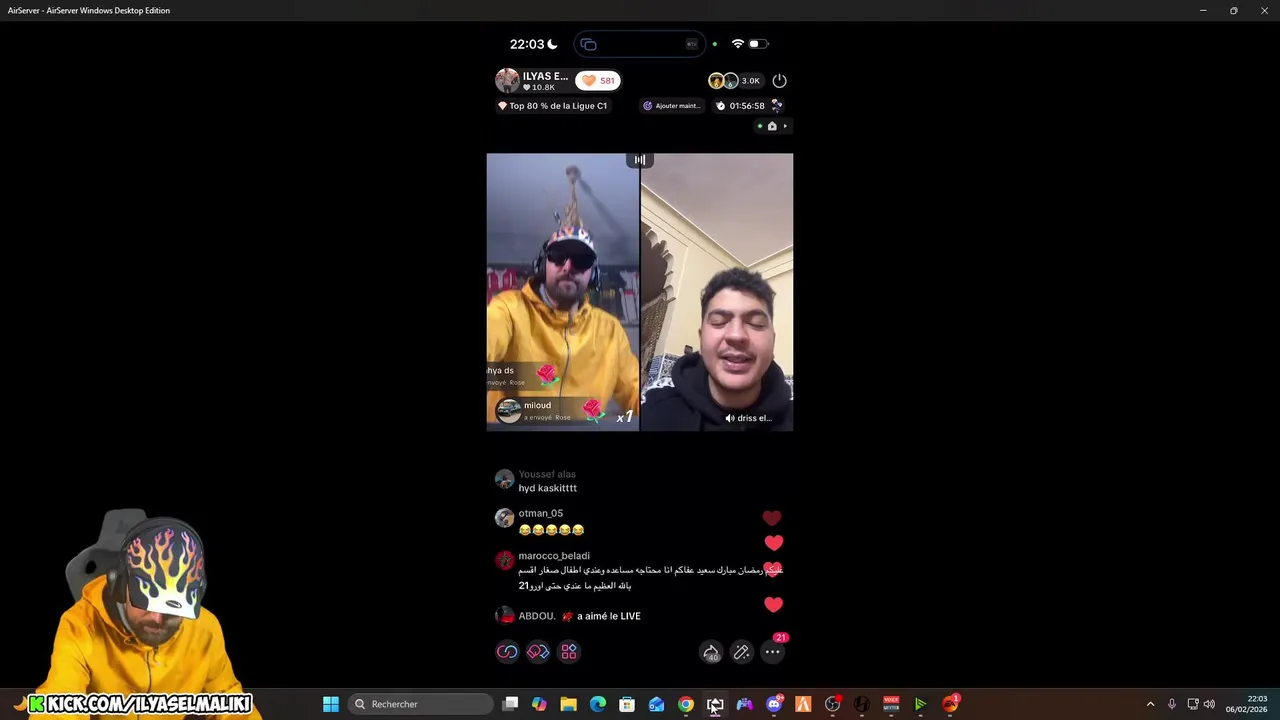
Task: Open the Windows Start menu
Action: coord(331,704)
